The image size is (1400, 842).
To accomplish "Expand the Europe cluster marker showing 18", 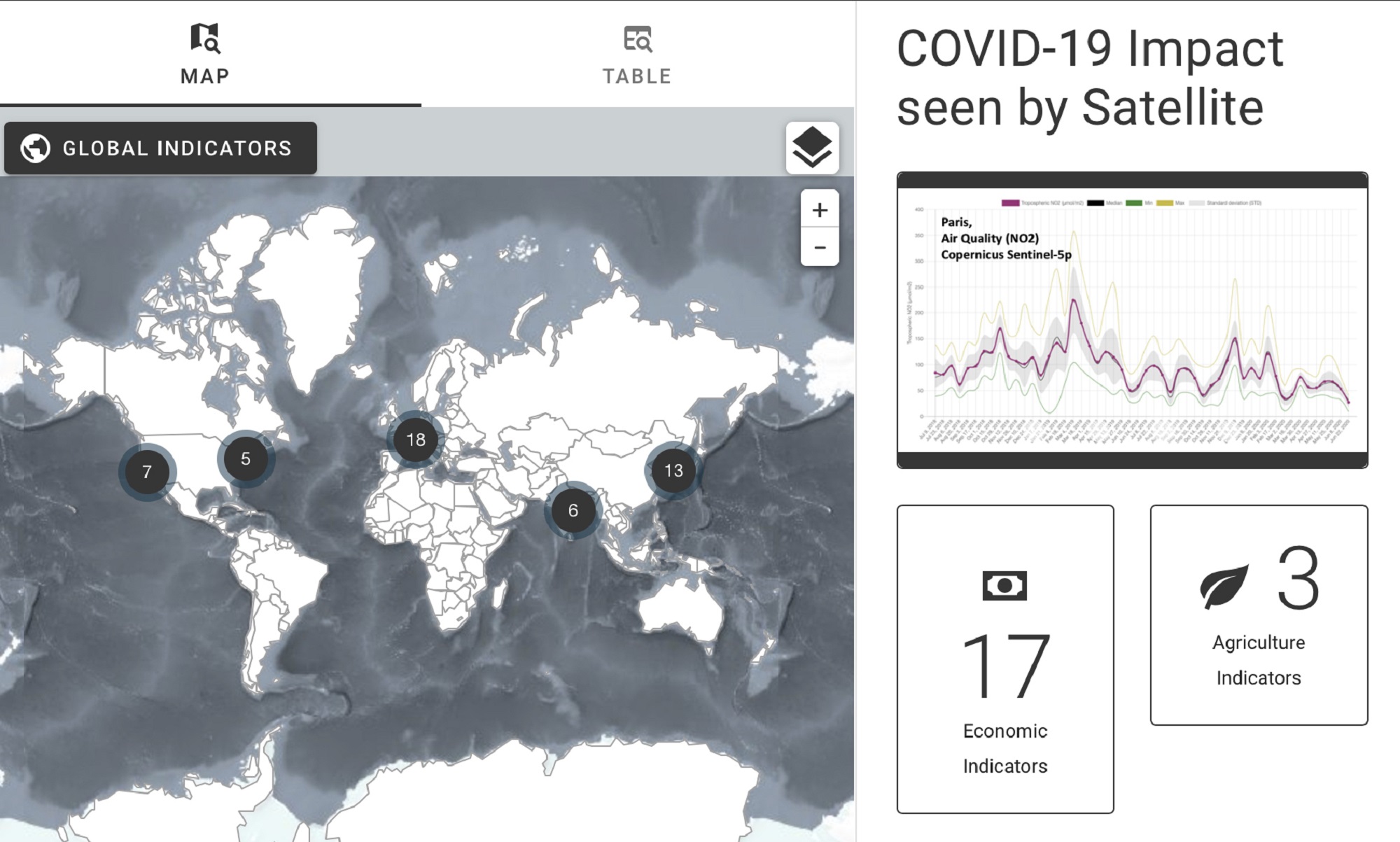I will (416, 440).
